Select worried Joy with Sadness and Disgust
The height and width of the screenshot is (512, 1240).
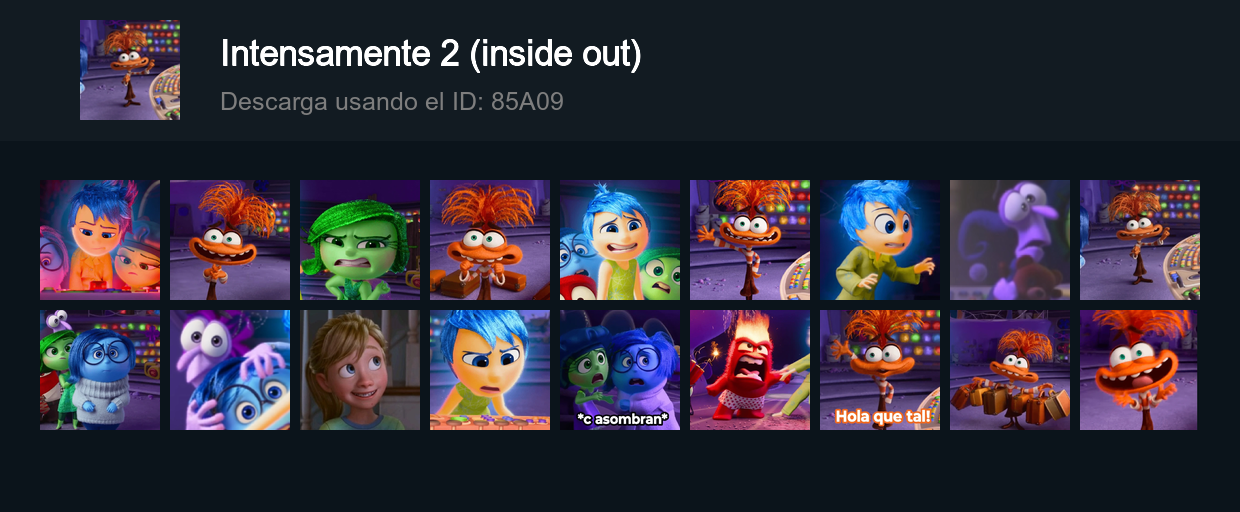(x=620, y=240)
